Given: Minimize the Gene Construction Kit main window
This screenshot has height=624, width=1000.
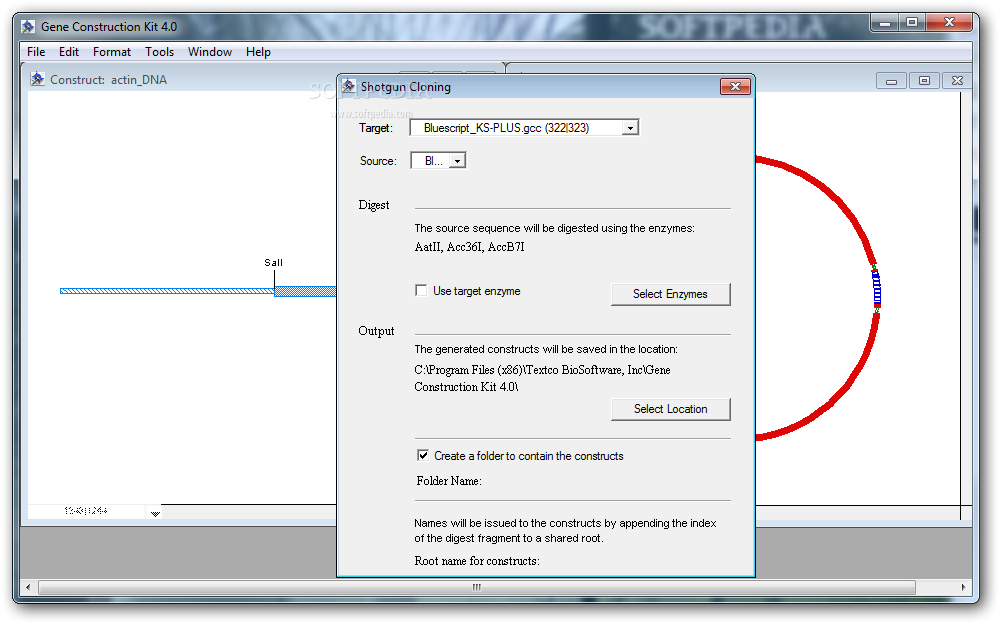Looking at the screenshot, I should point(885,23).
